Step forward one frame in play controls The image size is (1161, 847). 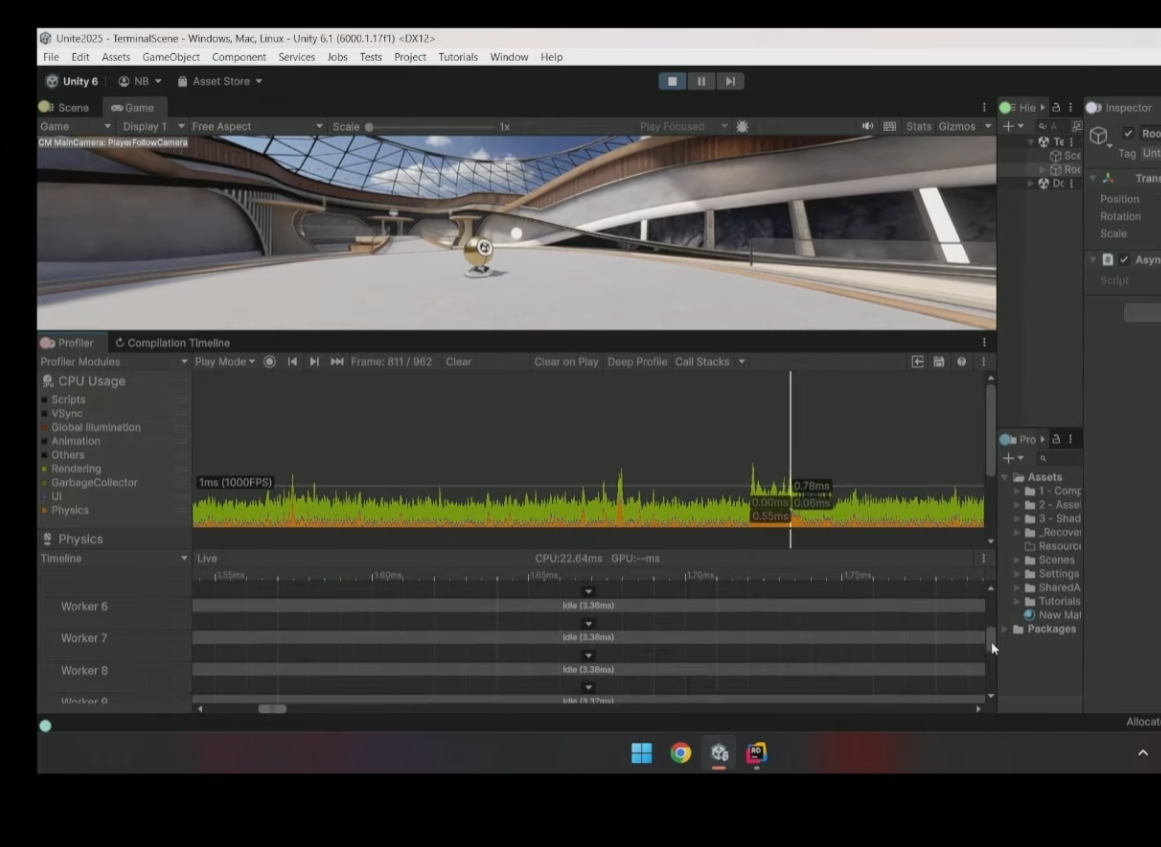(730, 81)
